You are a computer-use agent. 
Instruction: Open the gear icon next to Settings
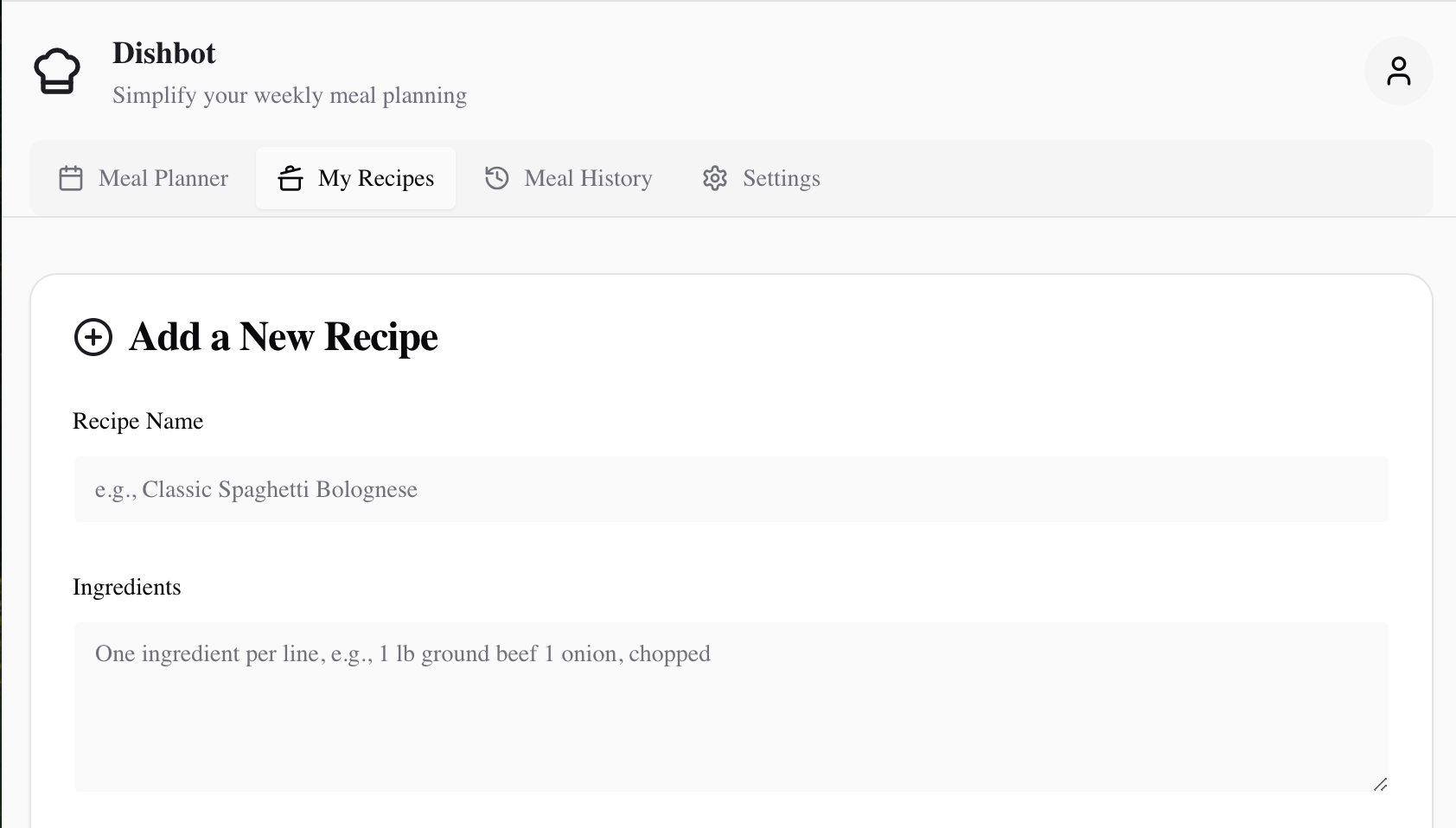715,178
